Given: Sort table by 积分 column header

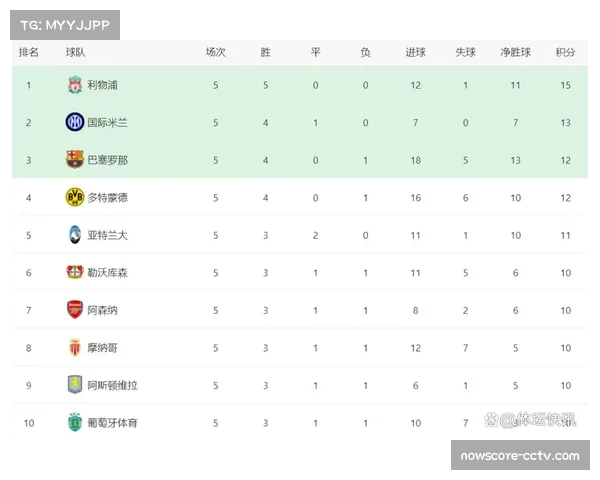Looking at the screenshot, I should tap(565, 52).
